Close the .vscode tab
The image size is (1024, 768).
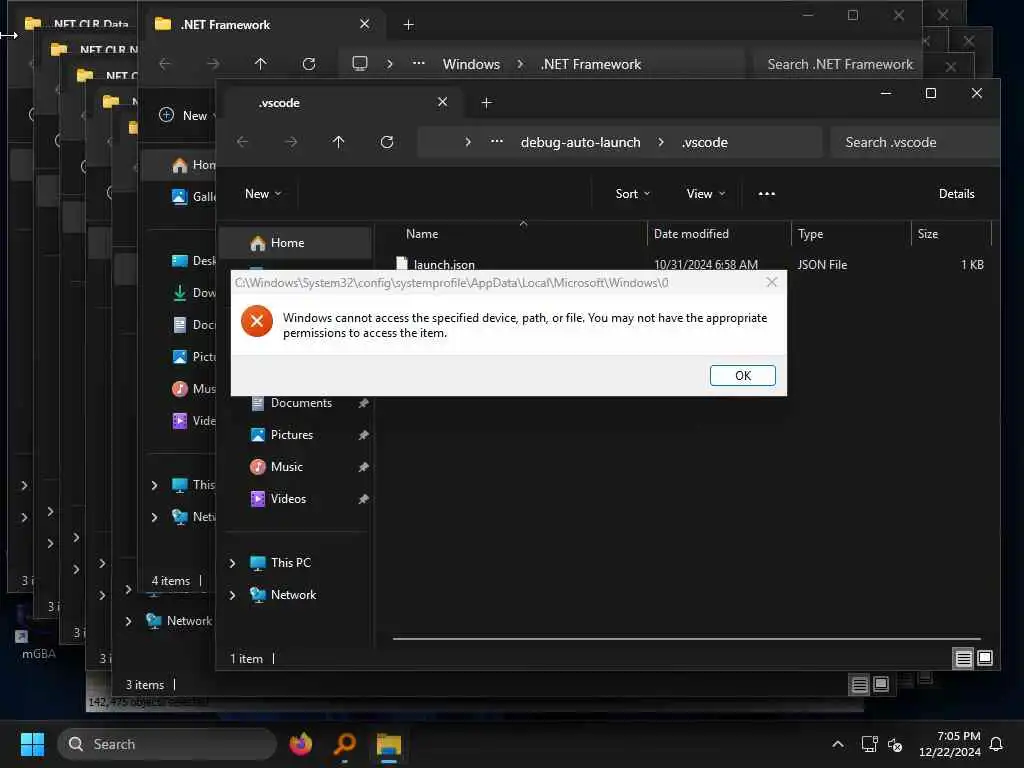[442, 102]
